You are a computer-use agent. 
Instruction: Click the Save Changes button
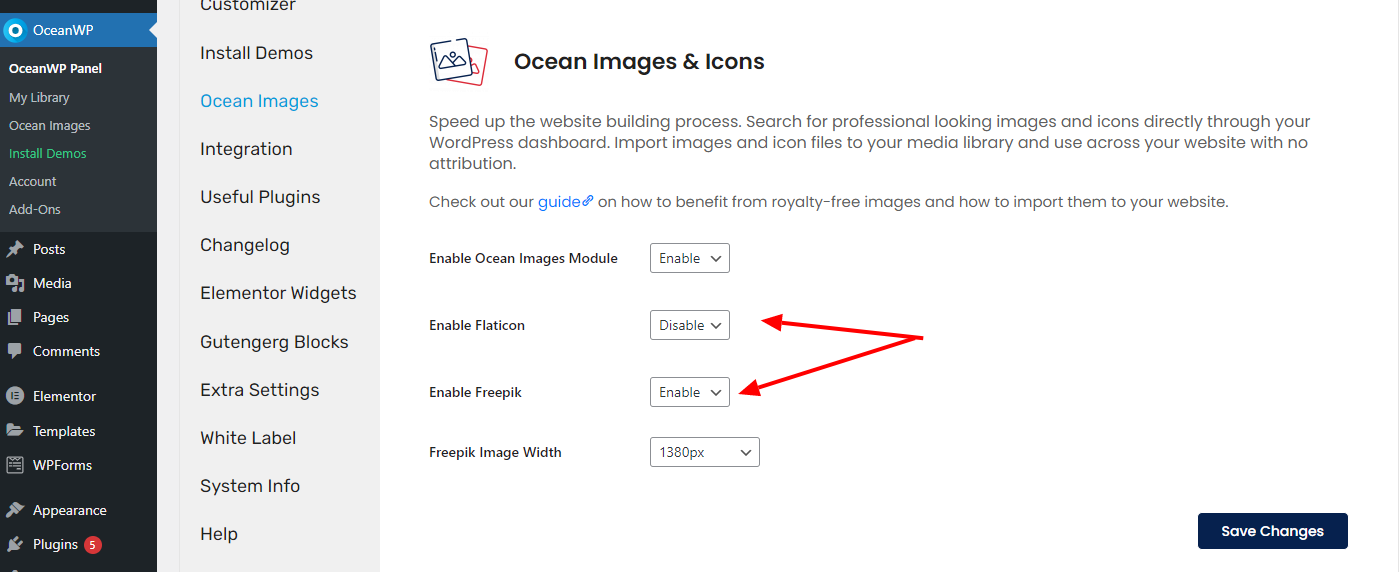(x=1272, y=531)
